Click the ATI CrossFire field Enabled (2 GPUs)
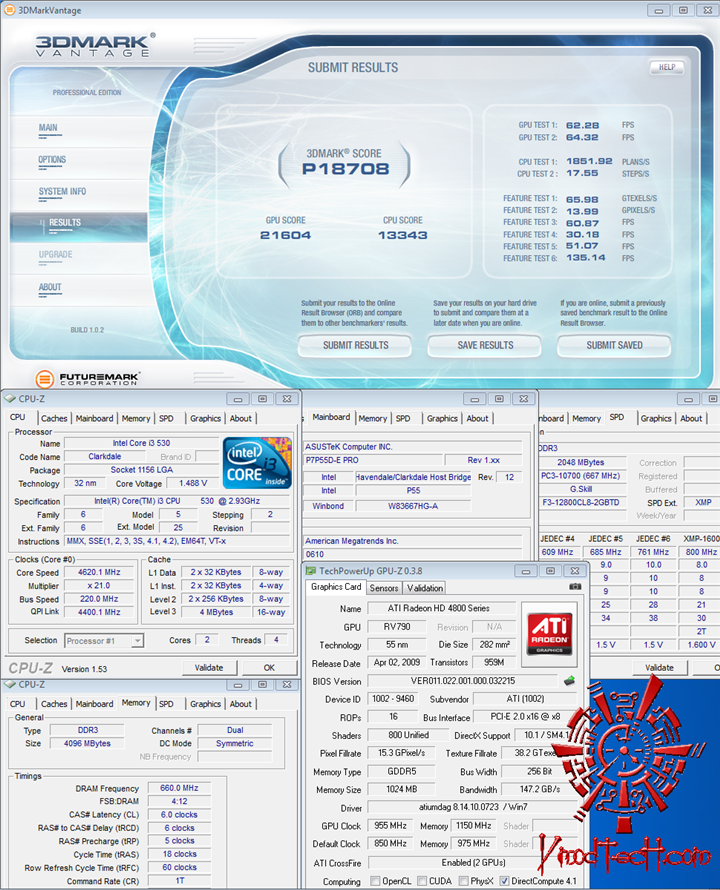This screenshot has width=720, height=890. [x=473, y=863]
